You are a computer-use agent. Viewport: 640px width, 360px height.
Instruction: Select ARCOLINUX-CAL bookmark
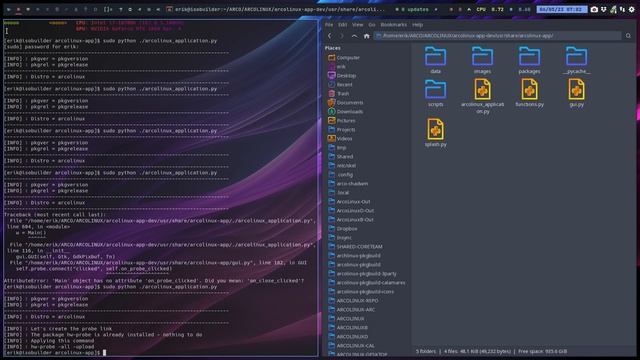tap(351, 345)
